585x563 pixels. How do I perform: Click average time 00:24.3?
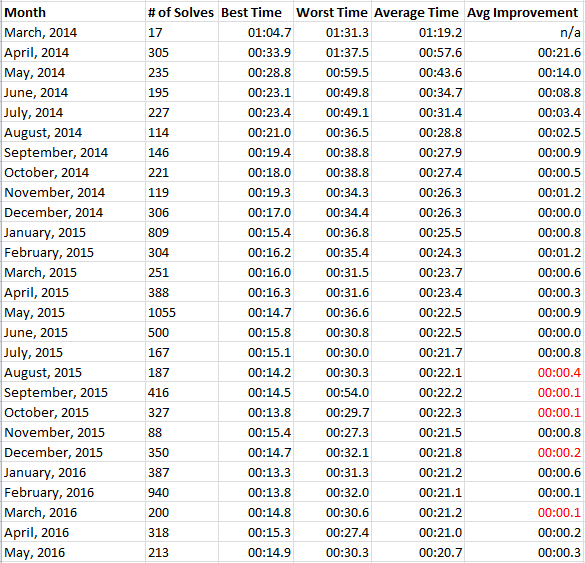(x=418, y=252)
